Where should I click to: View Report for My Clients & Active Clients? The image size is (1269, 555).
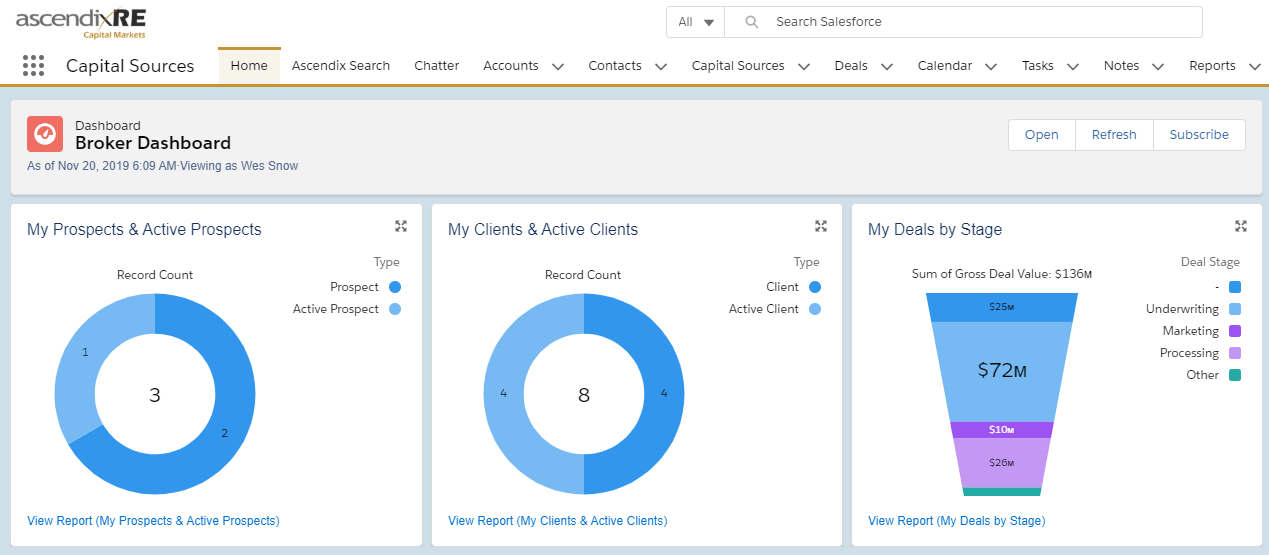tap(557, 521)
